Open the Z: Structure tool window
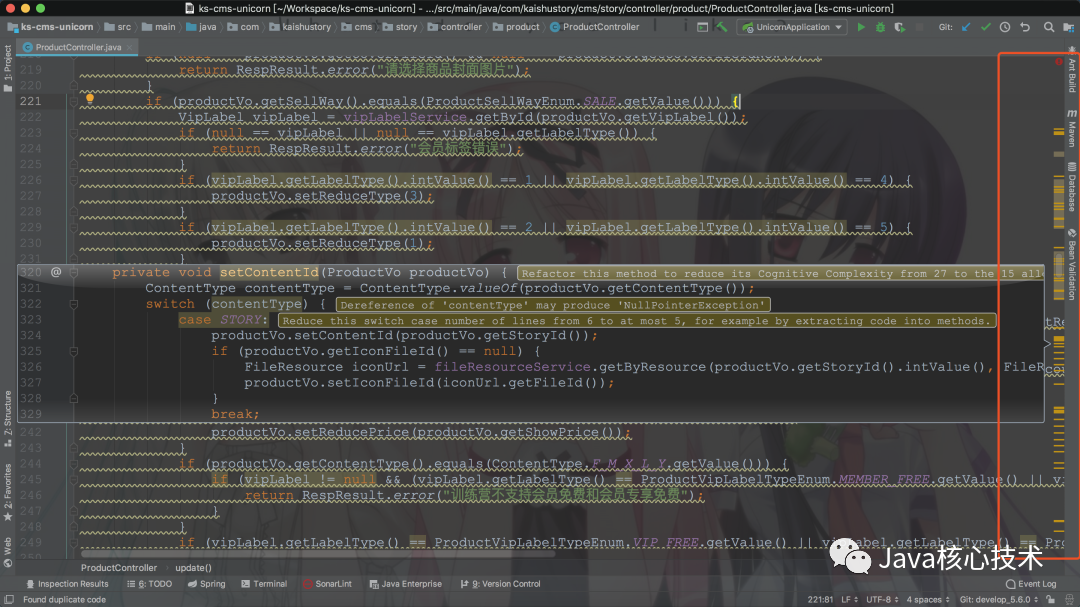Viewport: 1080px width, 607px height. tap(8, 419)
